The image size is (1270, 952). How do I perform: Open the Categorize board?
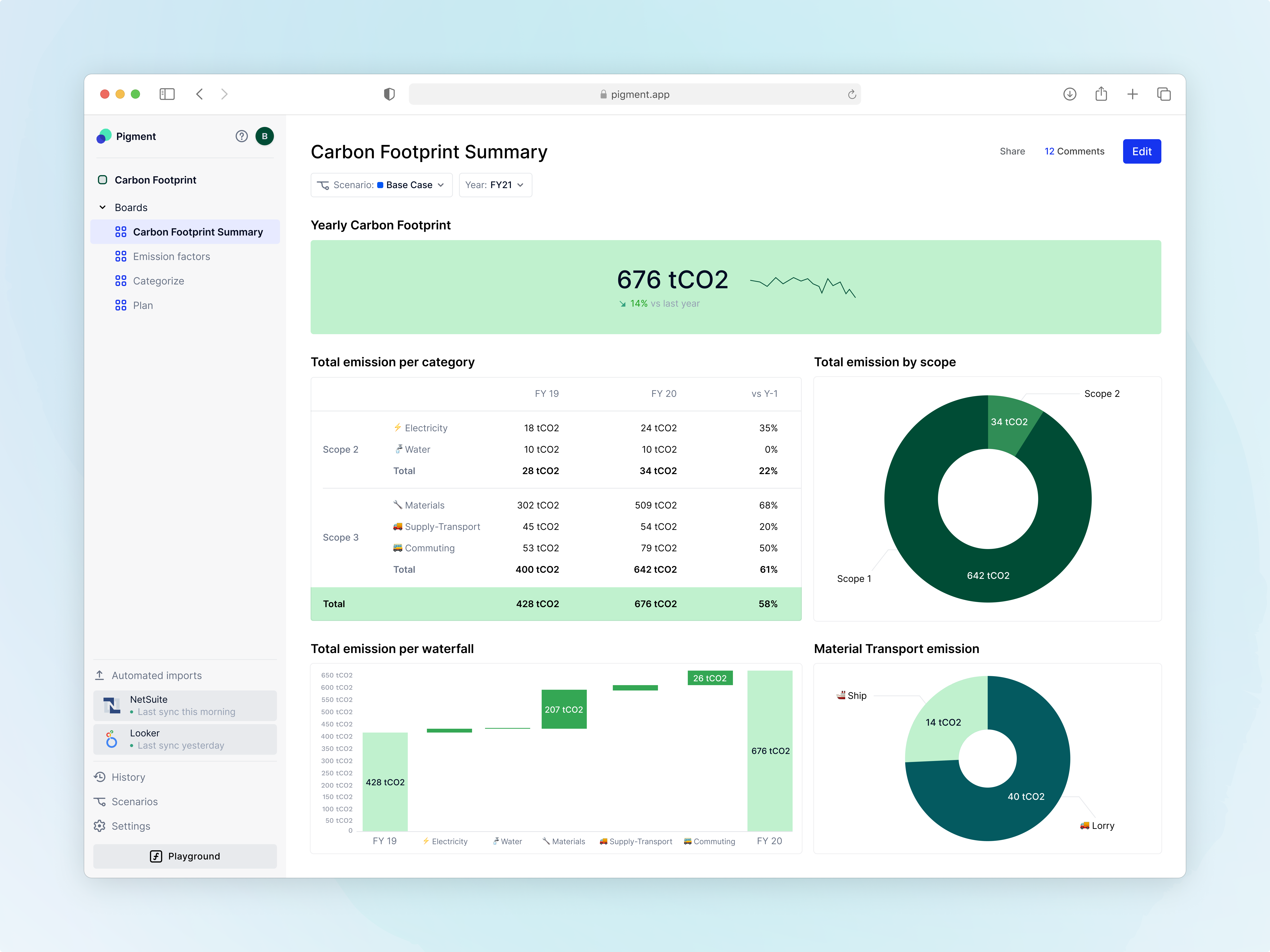tap(158, 281)
